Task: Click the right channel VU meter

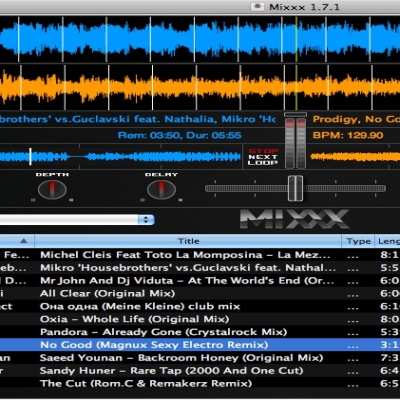Action: pyautogui.click(x=301, y=143)
